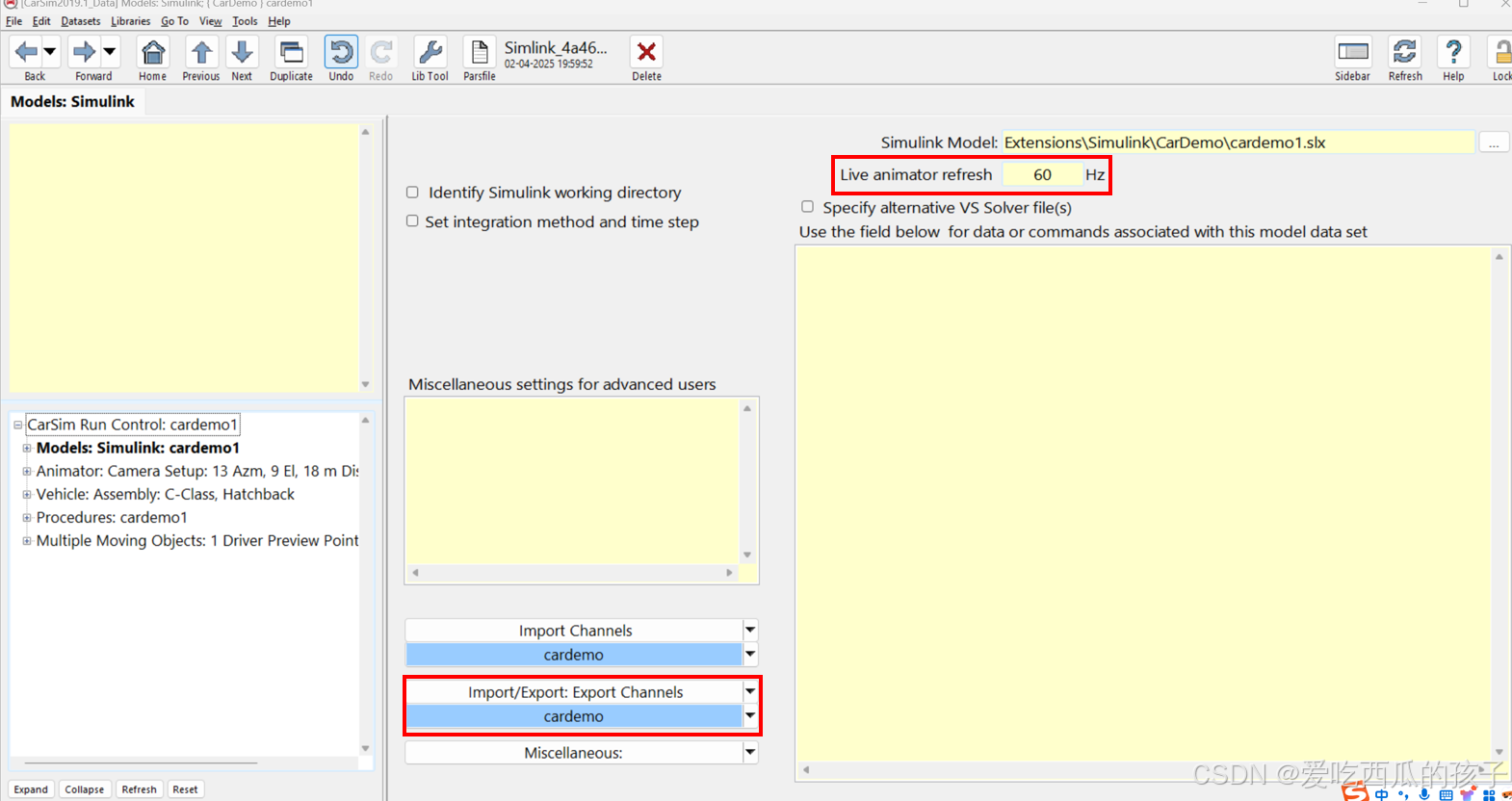The width and height of the screenshot is (1512, 801).
Task: Click the dataset title Simlink_4a46...
Action: 556,47
